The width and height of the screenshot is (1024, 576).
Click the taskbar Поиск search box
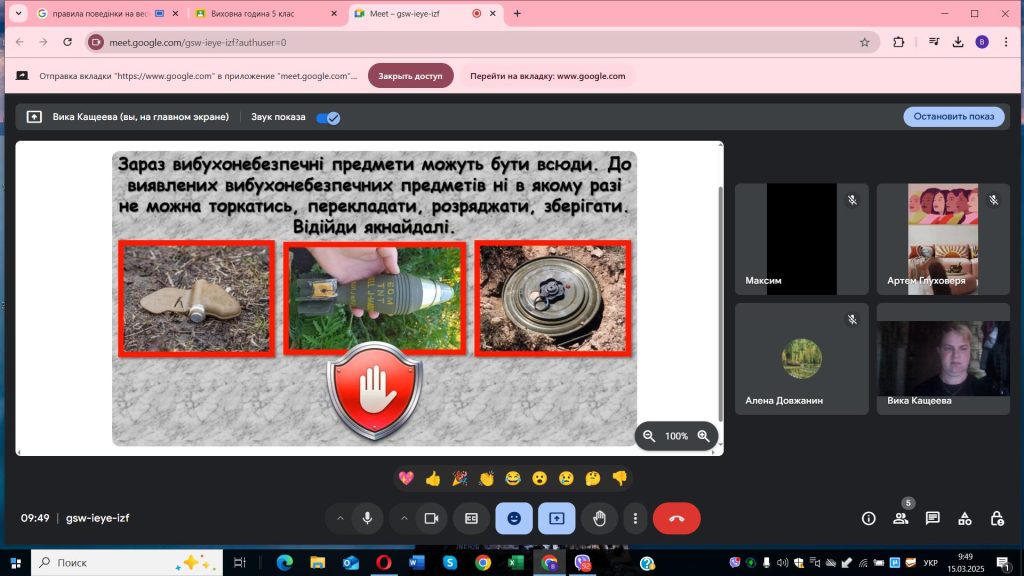(x=127, y=563)
